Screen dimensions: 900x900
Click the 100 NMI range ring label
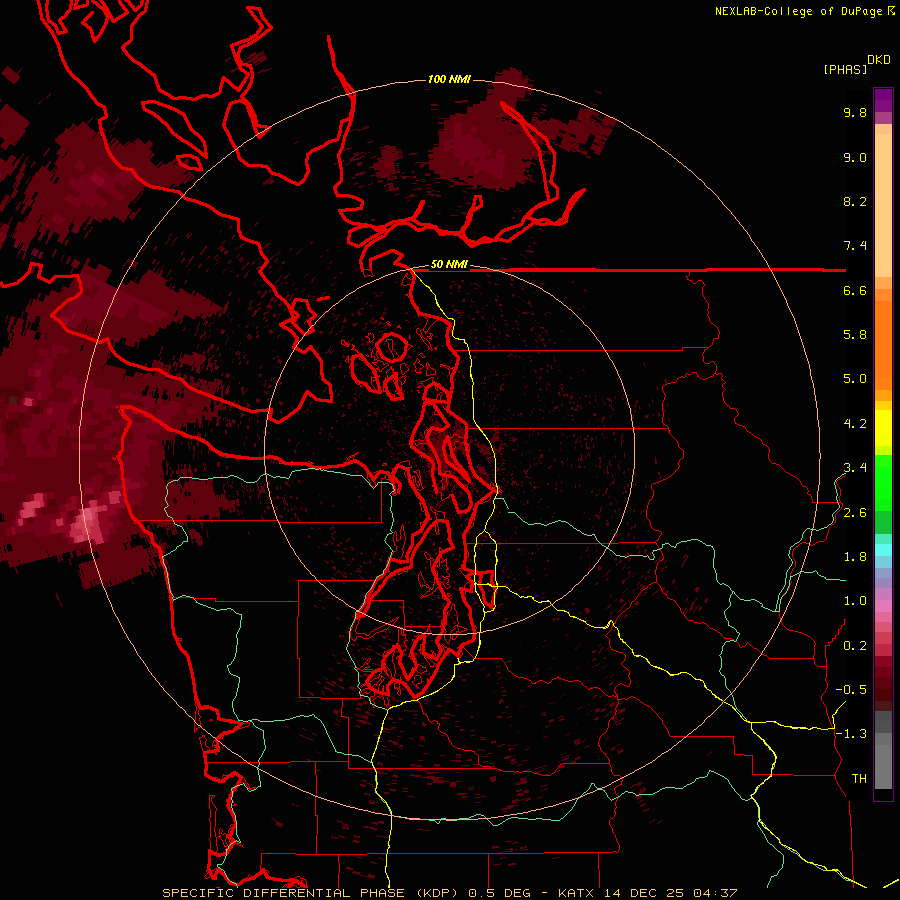[x=449, y=79]
